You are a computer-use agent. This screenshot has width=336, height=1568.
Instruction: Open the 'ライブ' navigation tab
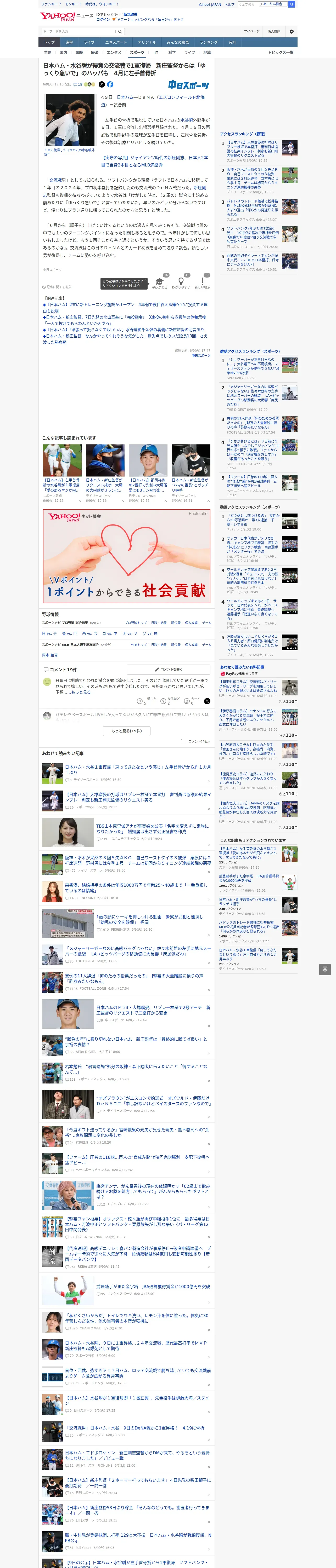[x=89, y=43]
